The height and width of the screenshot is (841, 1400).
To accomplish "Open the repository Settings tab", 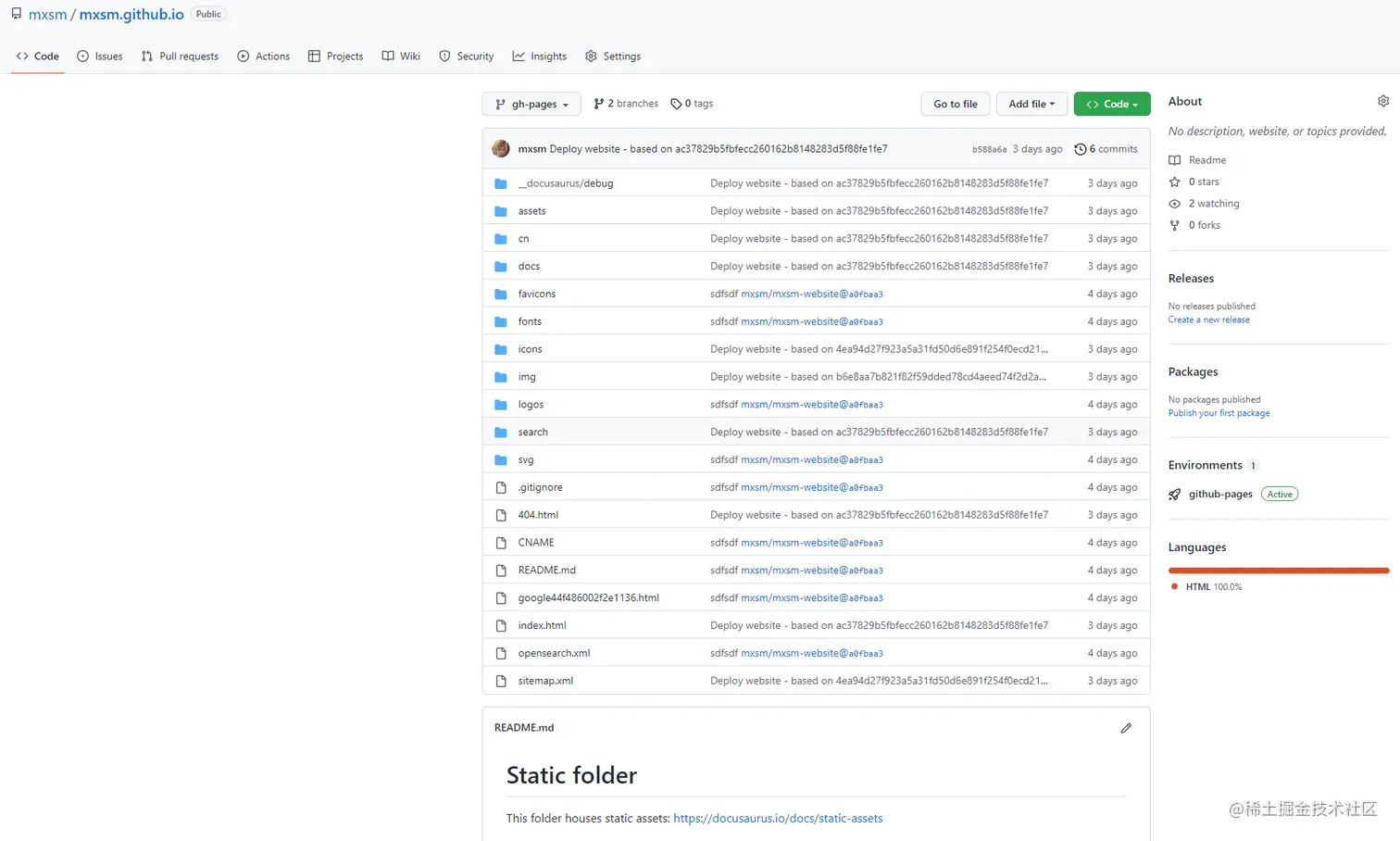I will tap(613, 56).
